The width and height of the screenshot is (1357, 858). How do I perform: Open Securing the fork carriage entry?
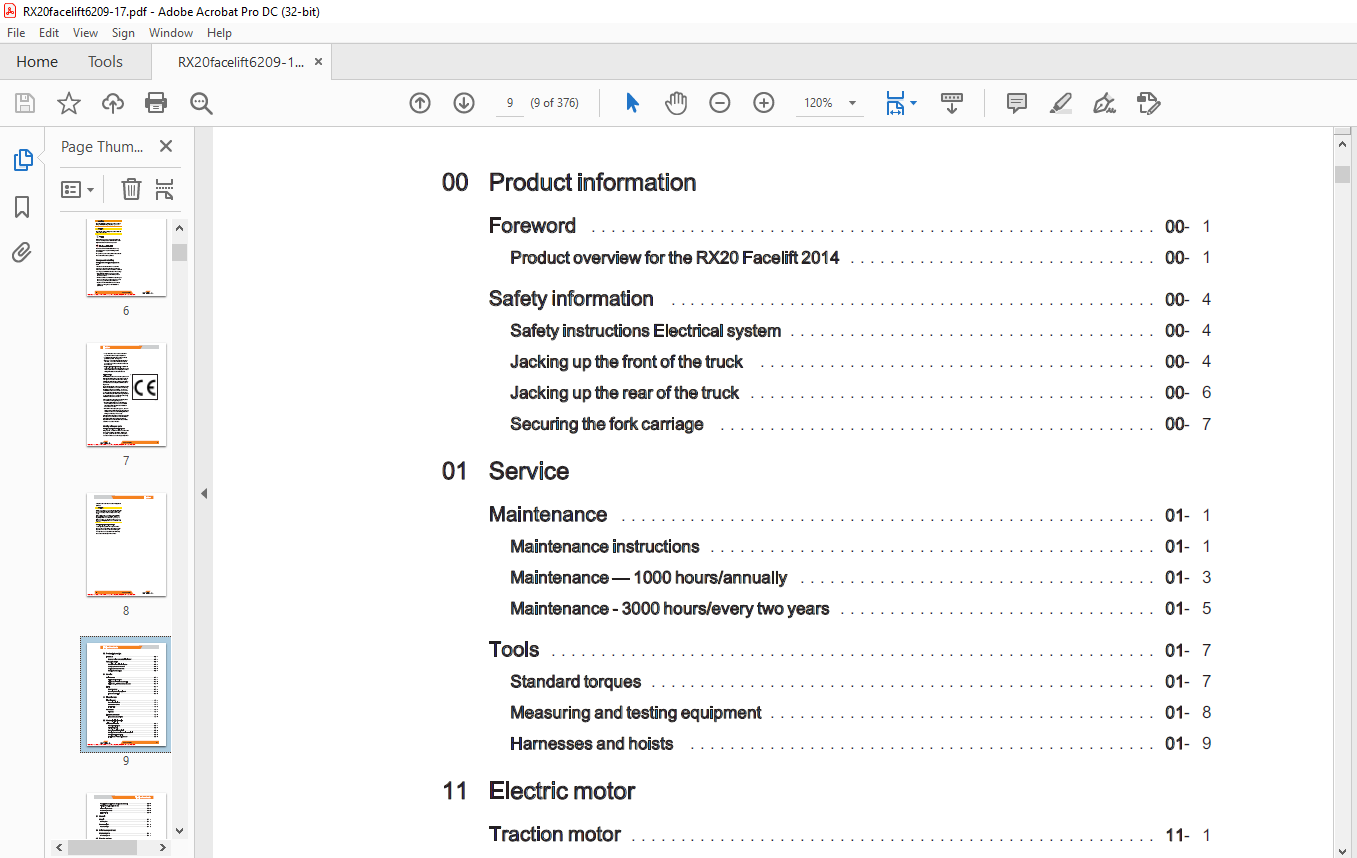tap(607, 424)
